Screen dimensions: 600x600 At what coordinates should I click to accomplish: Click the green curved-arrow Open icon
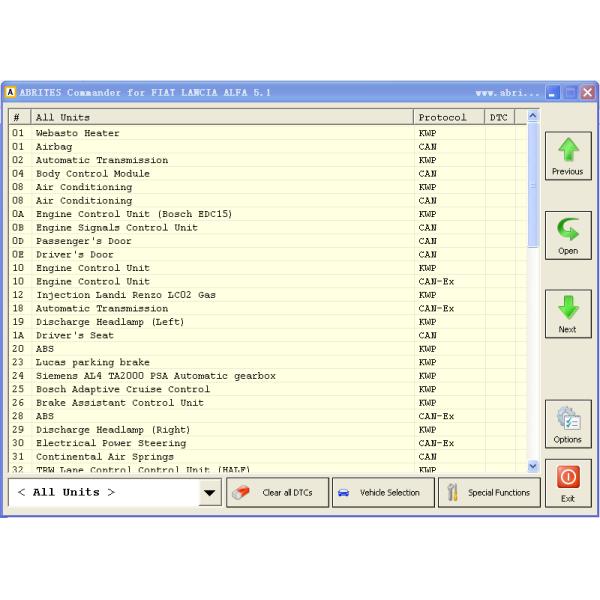tap(567, 231)
